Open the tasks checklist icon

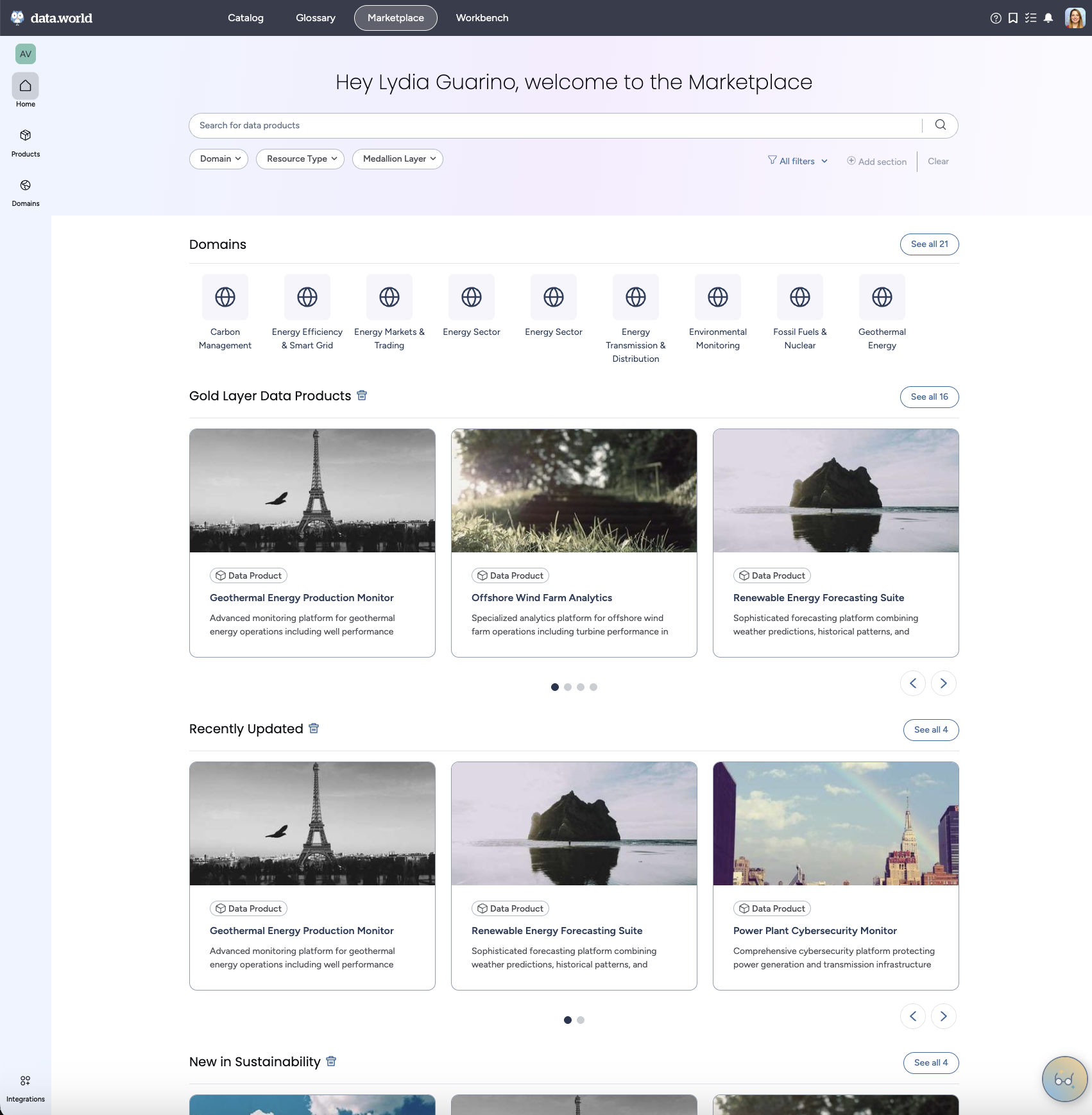[x=1030, y=18]
